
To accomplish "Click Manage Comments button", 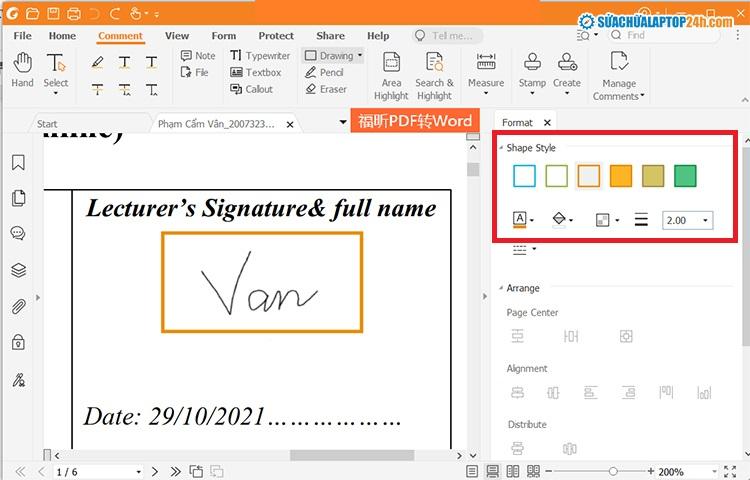I will [x=618, y=76].
